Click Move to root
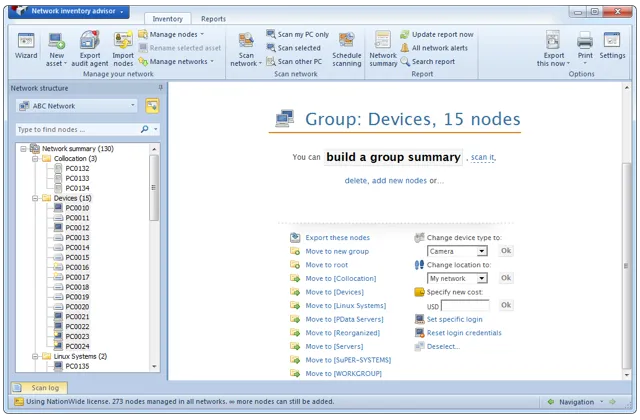The image size is (640, 420). click(x=327, y=265)
